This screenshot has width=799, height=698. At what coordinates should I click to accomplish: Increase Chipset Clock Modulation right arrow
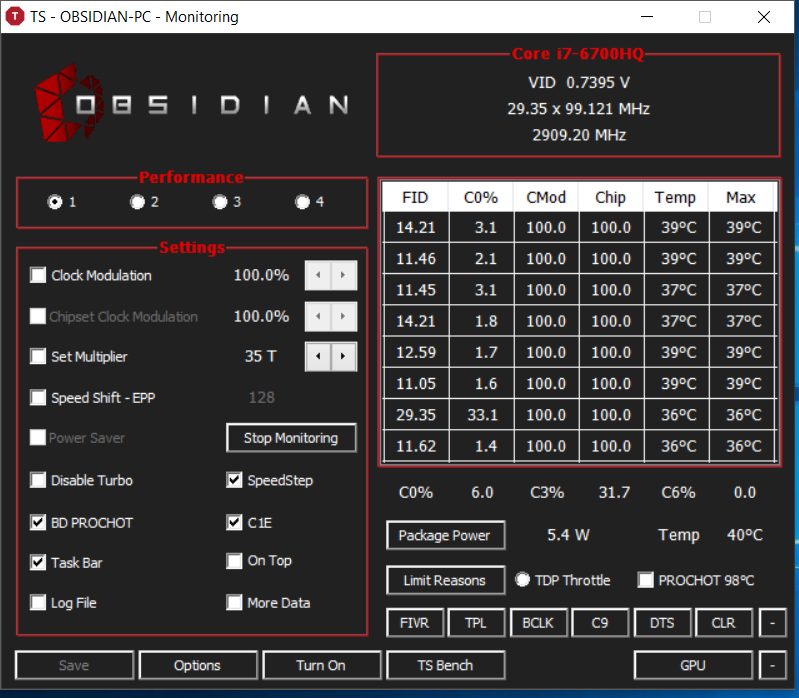[343, 316]
